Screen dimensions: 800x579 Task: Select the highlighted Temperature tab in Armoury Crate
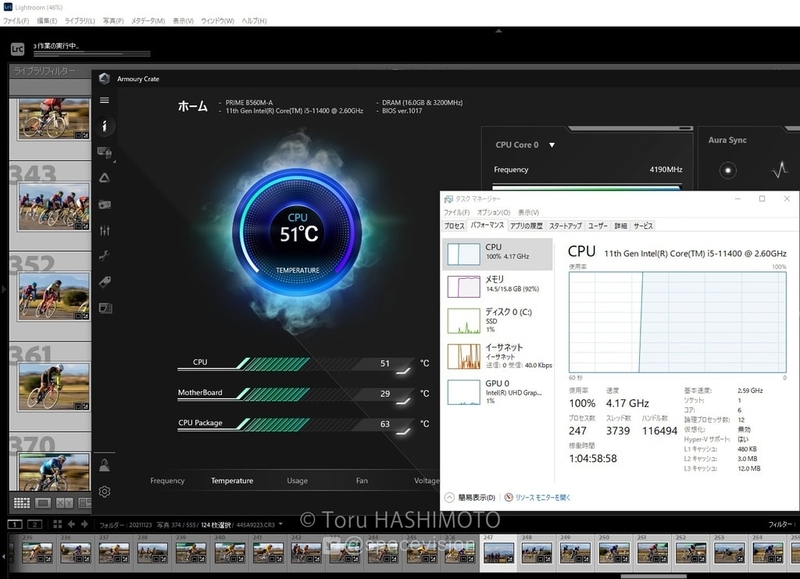click(x=232, y=481)
